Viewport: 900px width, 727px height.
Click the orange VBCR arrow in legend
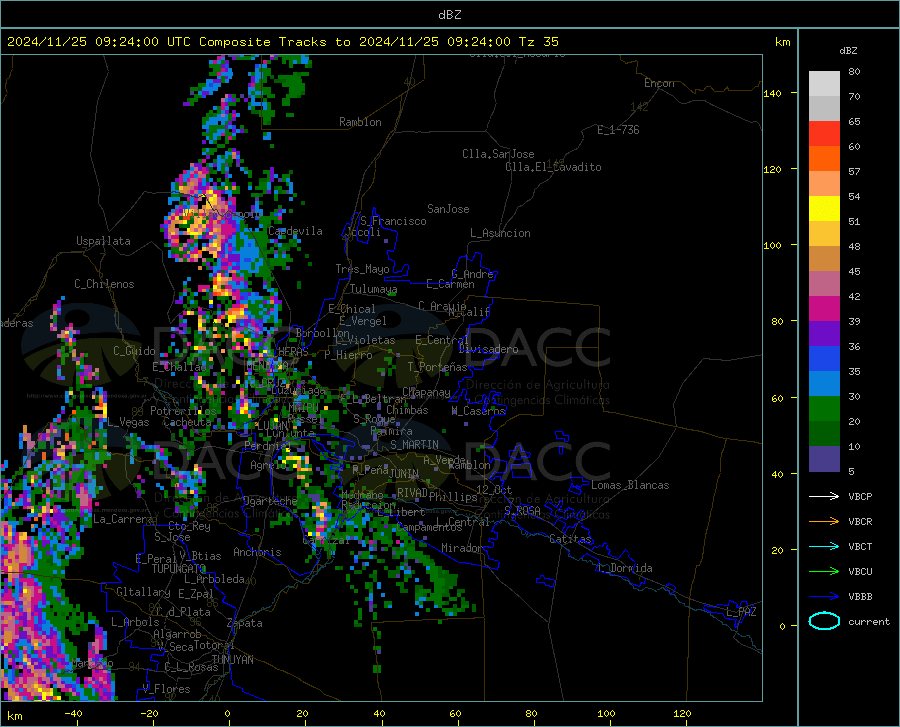(824, 521)
